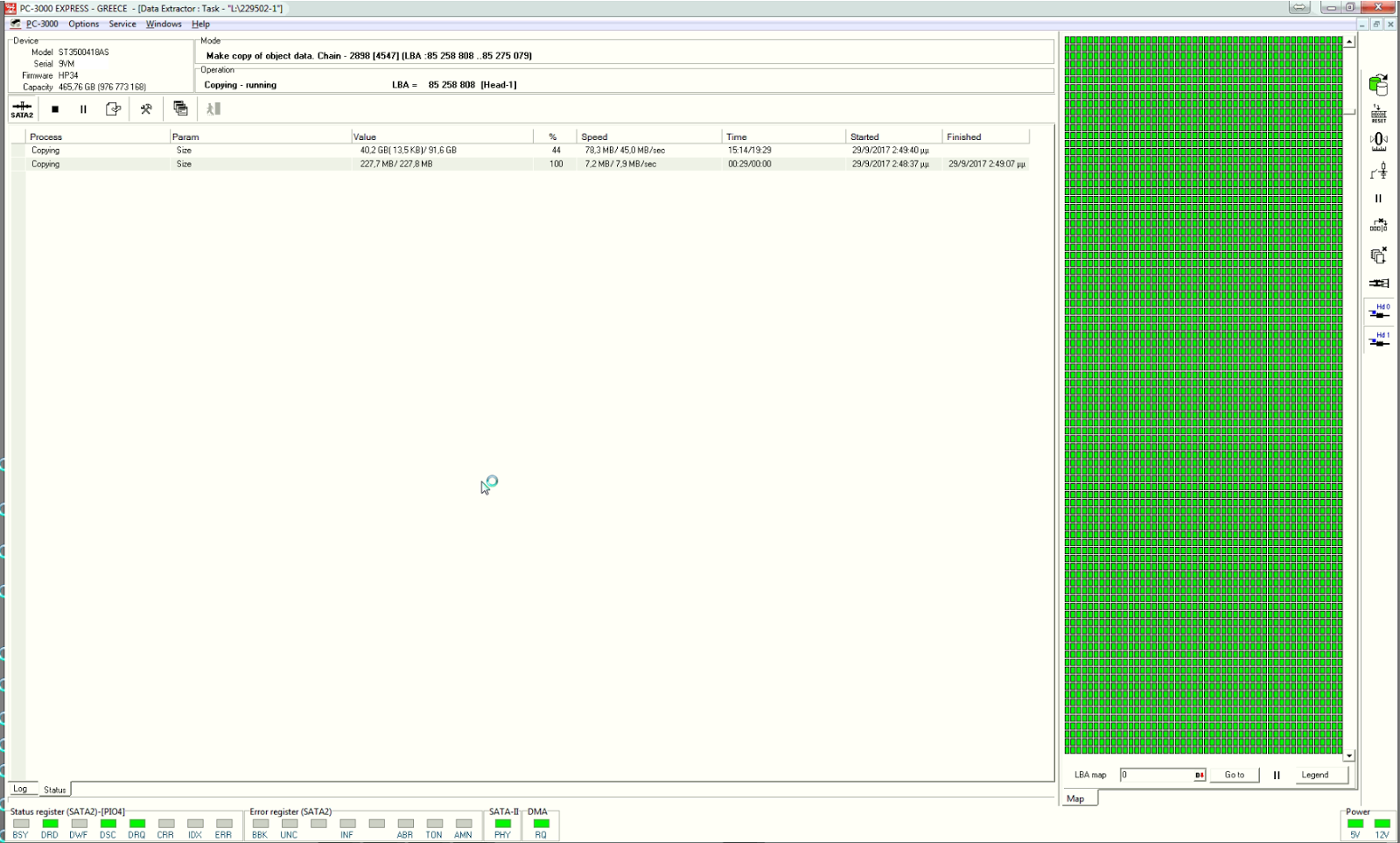Open the Service menu
The image size is (1400, 843).
(x=122, y=25)
